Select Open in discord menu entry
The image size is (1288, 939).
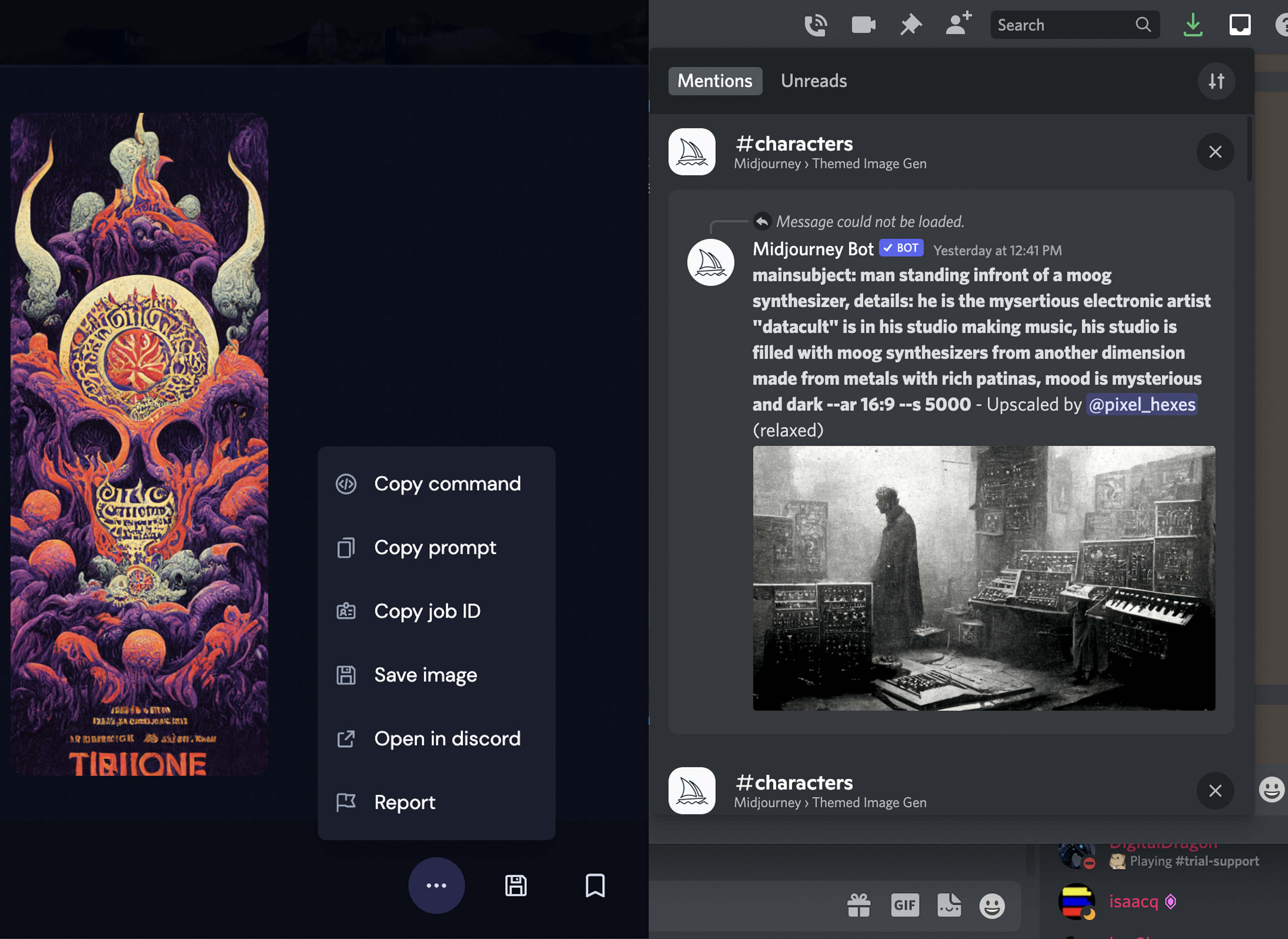tap(447, 738)
